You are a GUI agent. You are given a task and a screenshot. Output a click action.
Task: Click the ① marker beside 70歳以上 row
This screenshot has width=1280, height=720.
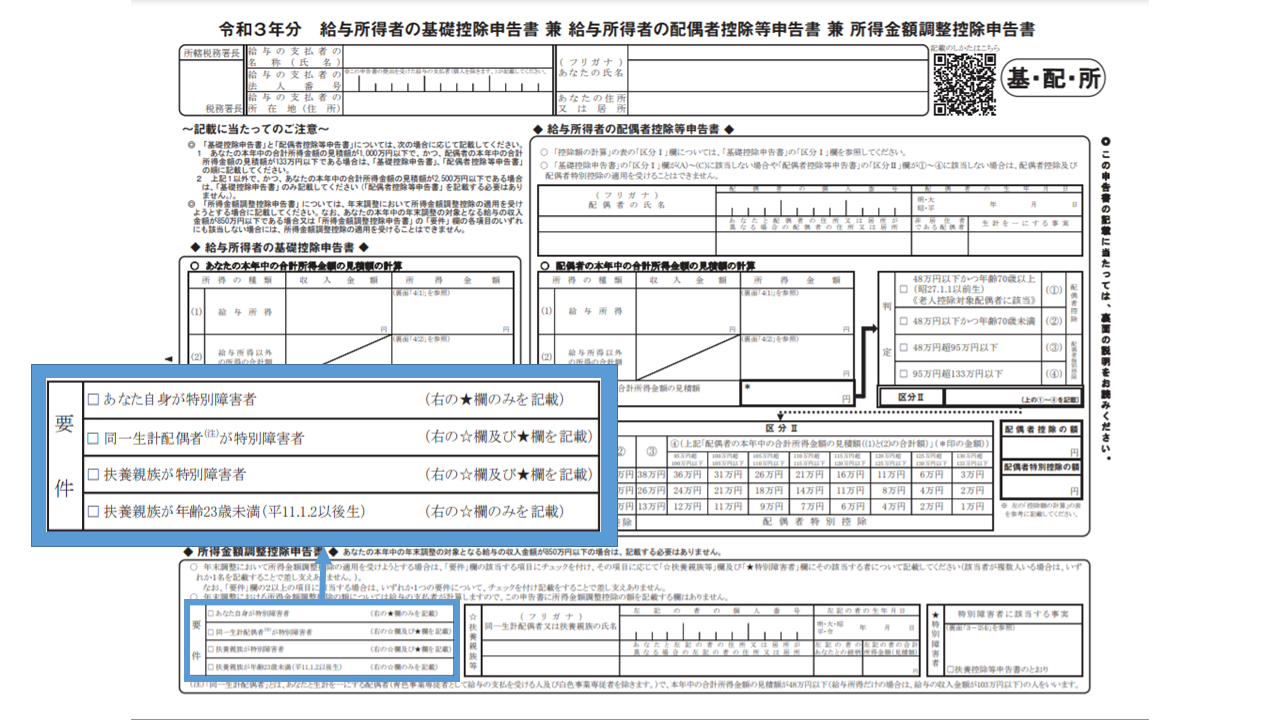(1052, 292)
